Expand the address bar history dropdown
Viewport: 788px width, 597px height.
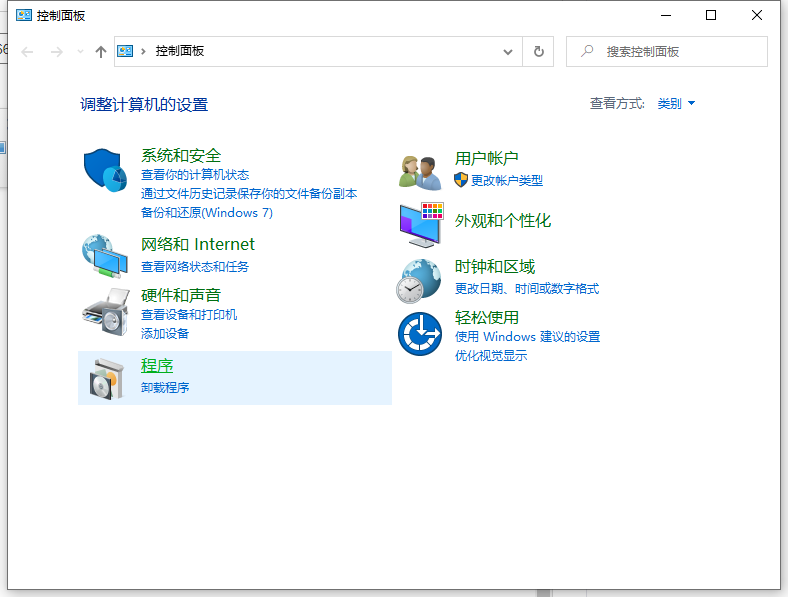[x=508, y=51]
